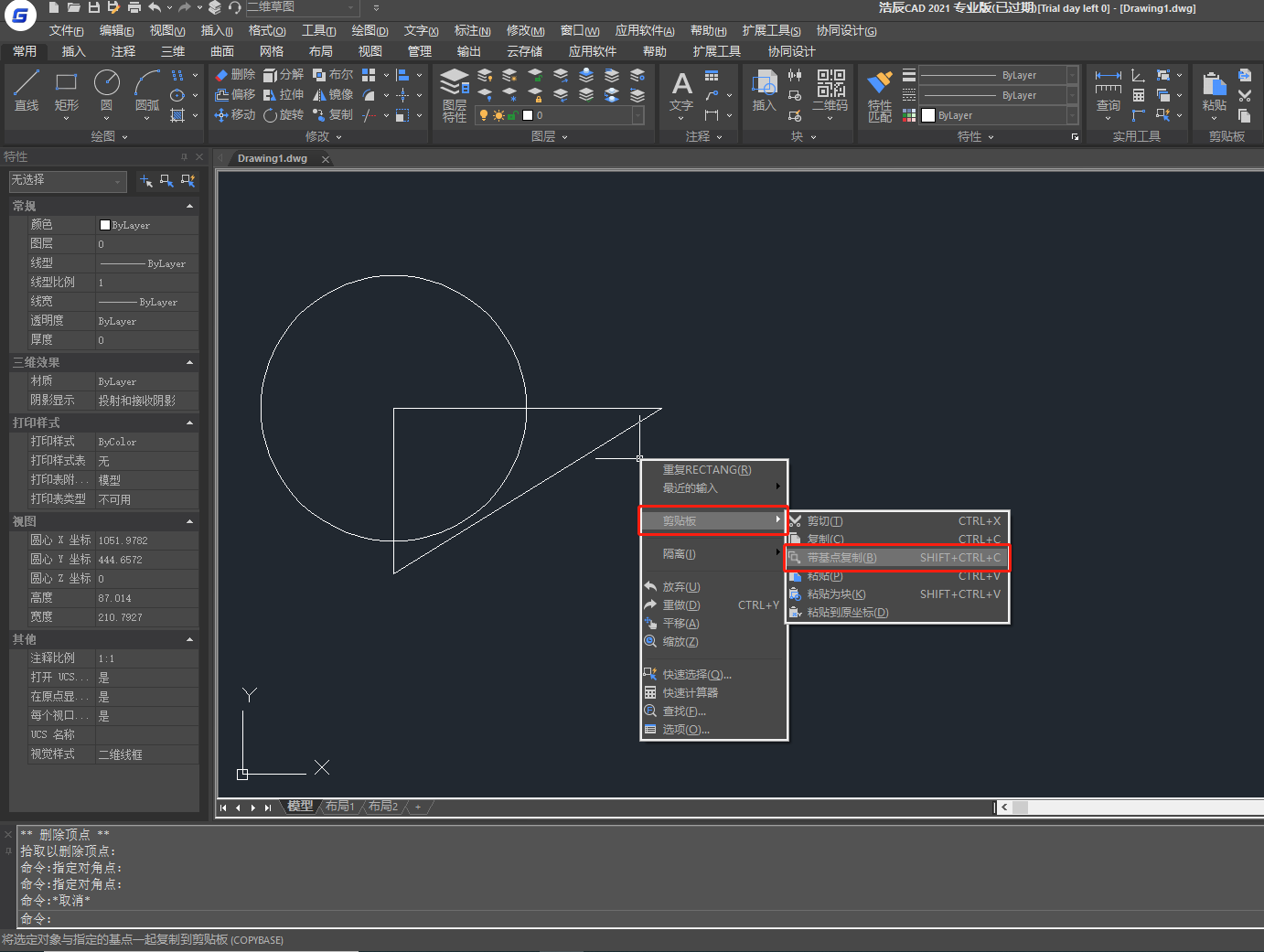Collapse the 常规 section in properties panel
1264x952 pixels.
pos(189,207)
